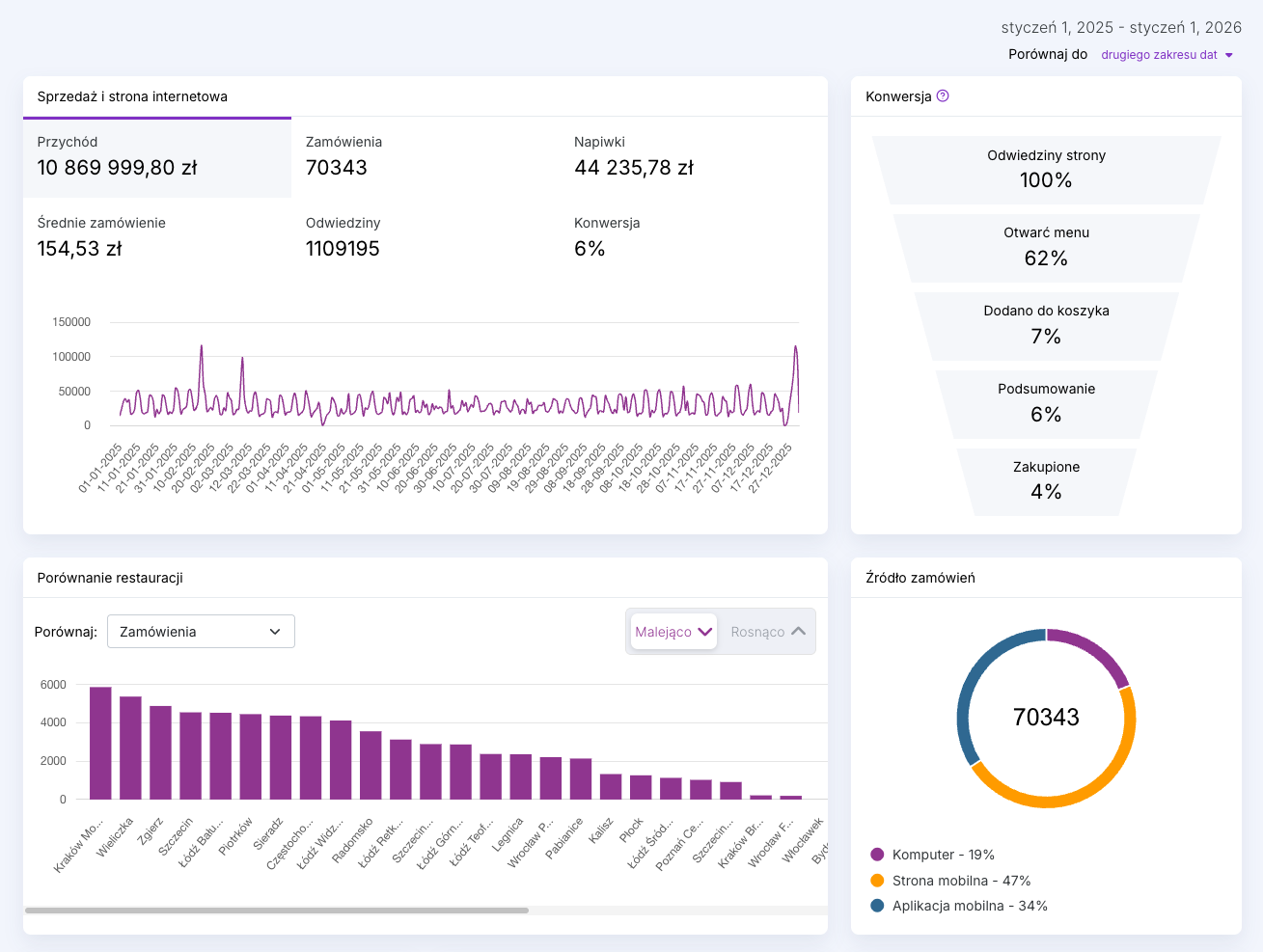Choose the Odwiedziny metric tile
This screenshot has height=952, width=1263.
(x=425, y=237)
